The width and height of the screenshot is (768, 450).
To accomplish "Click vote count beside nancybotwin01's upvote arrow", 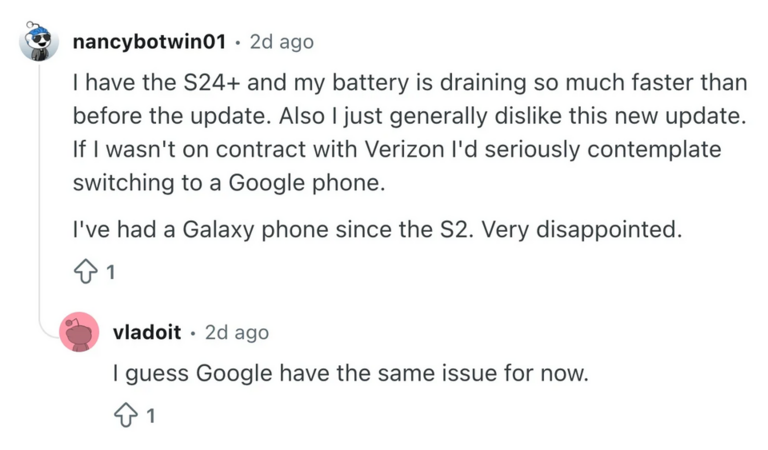I will pos(111,272).
